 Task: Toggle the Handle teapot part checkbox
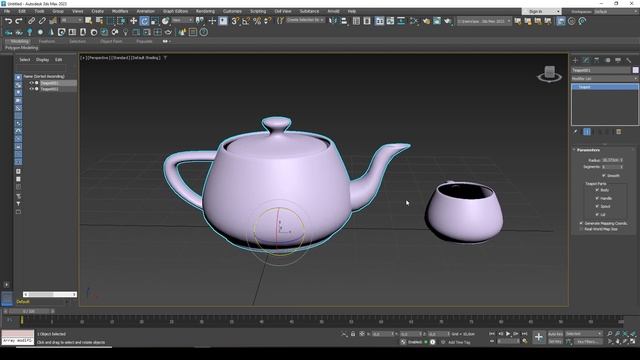click(597, 198)
